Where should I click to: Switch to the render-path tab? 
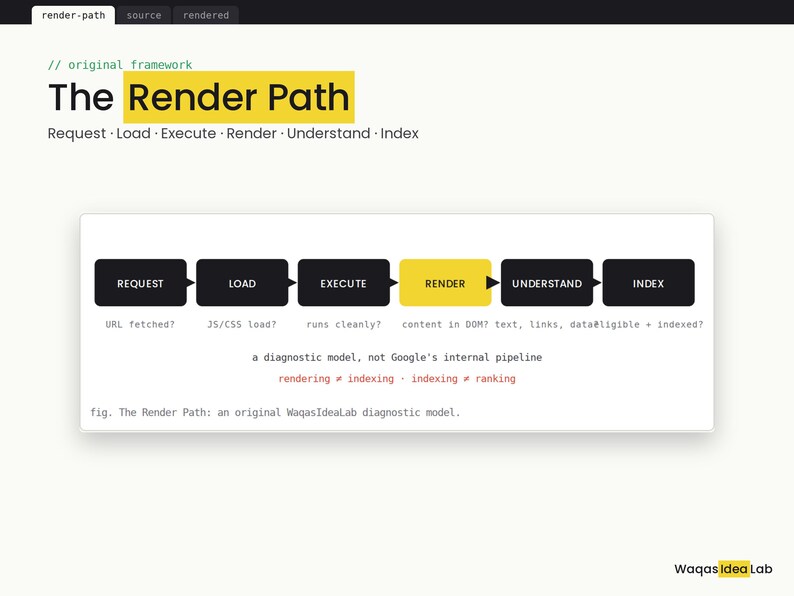pyautogui.click(x=73, y=15)
